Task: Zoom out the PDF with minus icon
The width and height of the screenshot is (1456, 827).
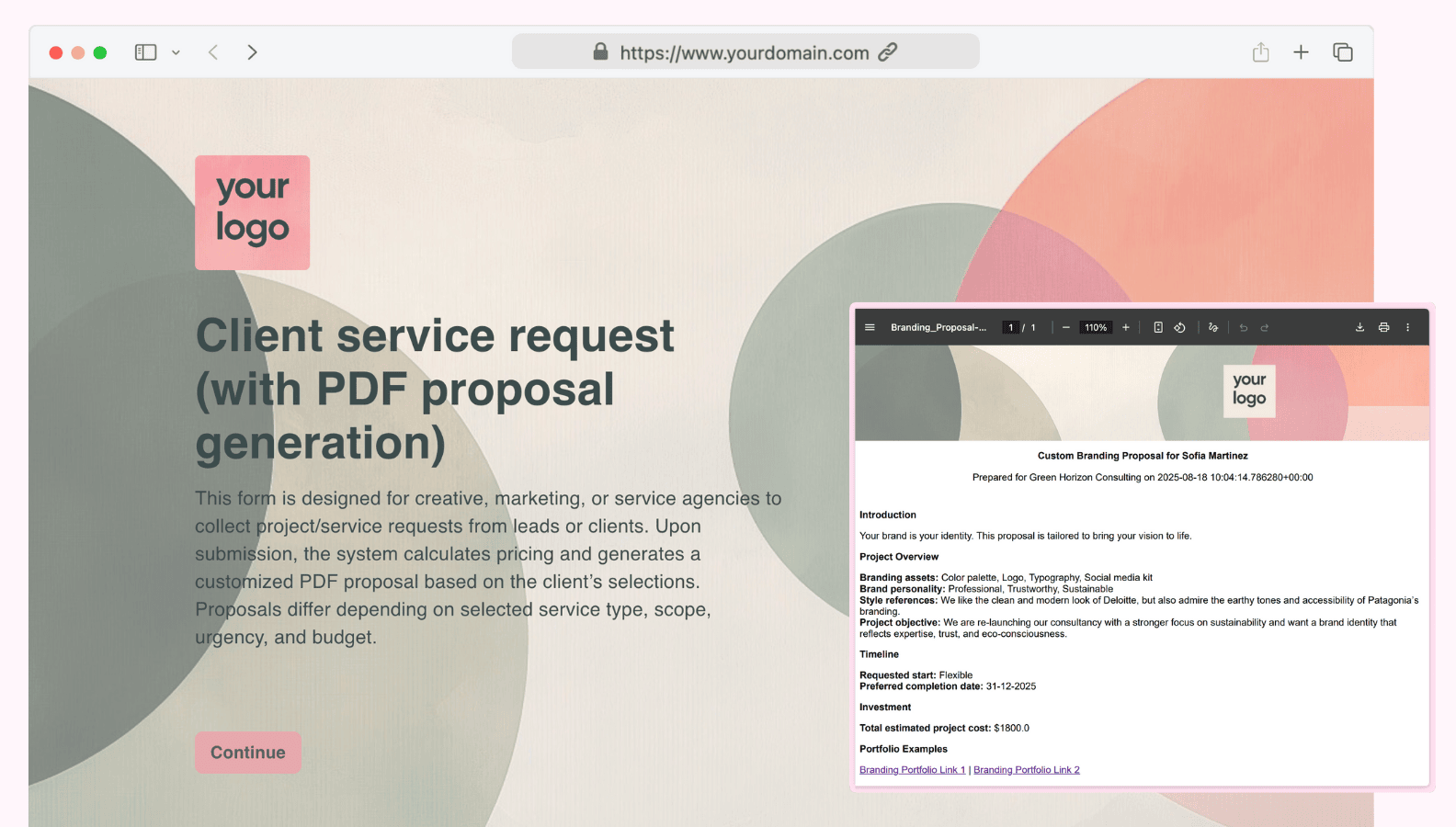Action: [1065, 327]
